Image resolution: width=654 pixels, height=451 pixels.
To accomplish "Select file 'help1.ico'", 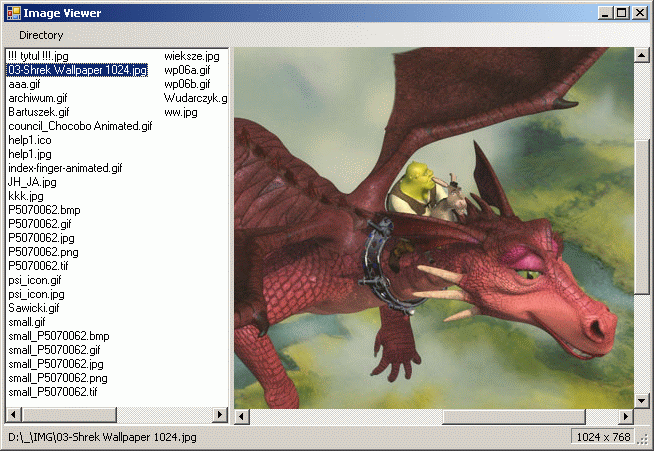I will click(x=30, y=140).
